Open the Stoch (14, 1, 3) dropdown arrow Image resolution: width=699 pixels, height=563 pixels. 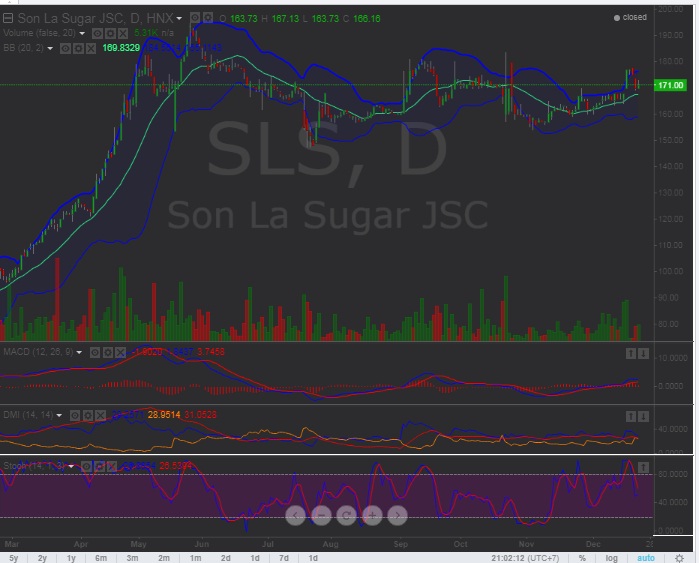[x=71, y=467]
